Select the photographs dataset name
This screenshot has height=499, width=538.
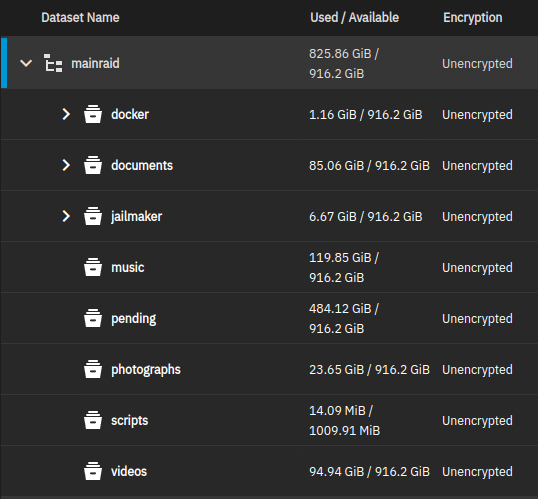coord(146,370)
